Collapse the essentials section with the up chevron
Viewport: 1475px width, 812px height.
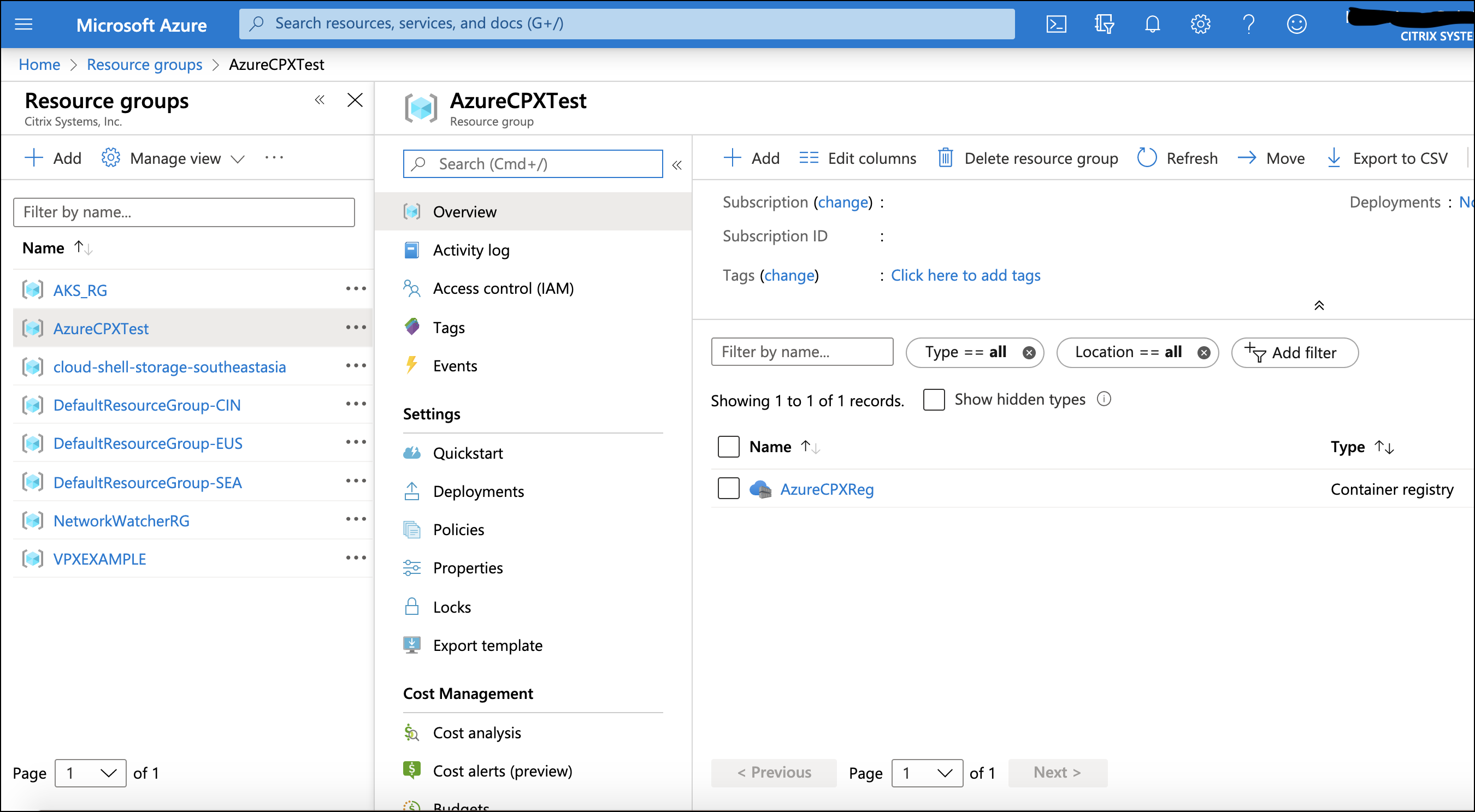tap(1319, 306)
